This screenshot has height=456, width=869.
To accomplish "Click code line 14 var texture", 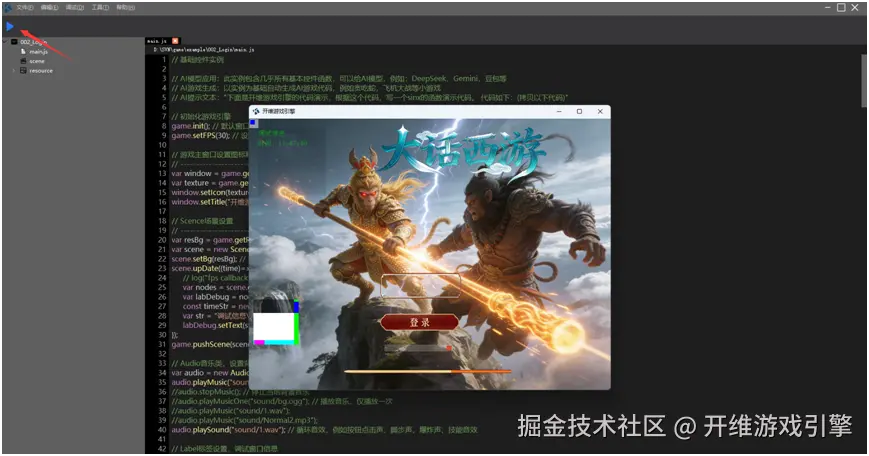I will (209, 183).
